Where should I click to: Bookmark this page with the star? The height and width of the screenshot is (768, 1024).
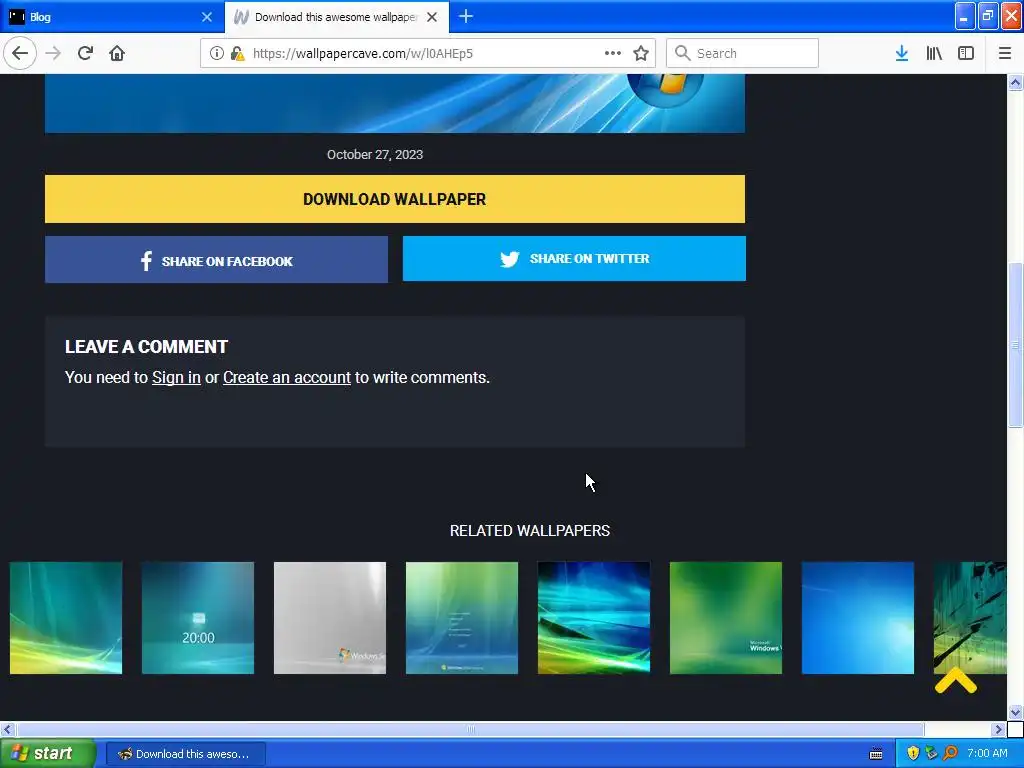pos(641,53)
